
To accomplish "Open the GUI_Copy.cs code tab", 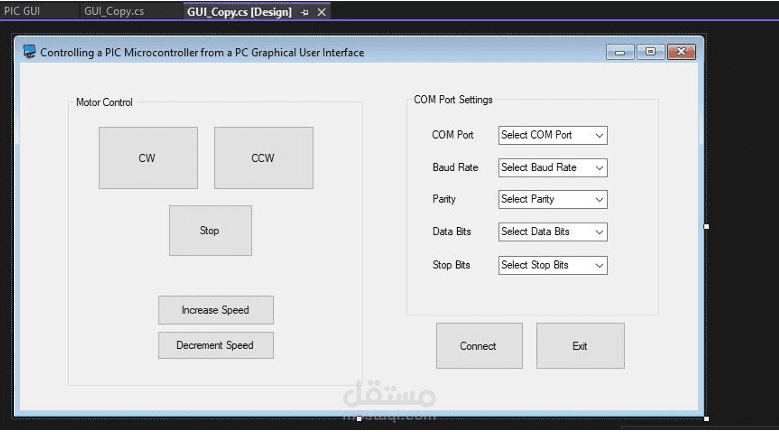I will [x=114, y=11].
